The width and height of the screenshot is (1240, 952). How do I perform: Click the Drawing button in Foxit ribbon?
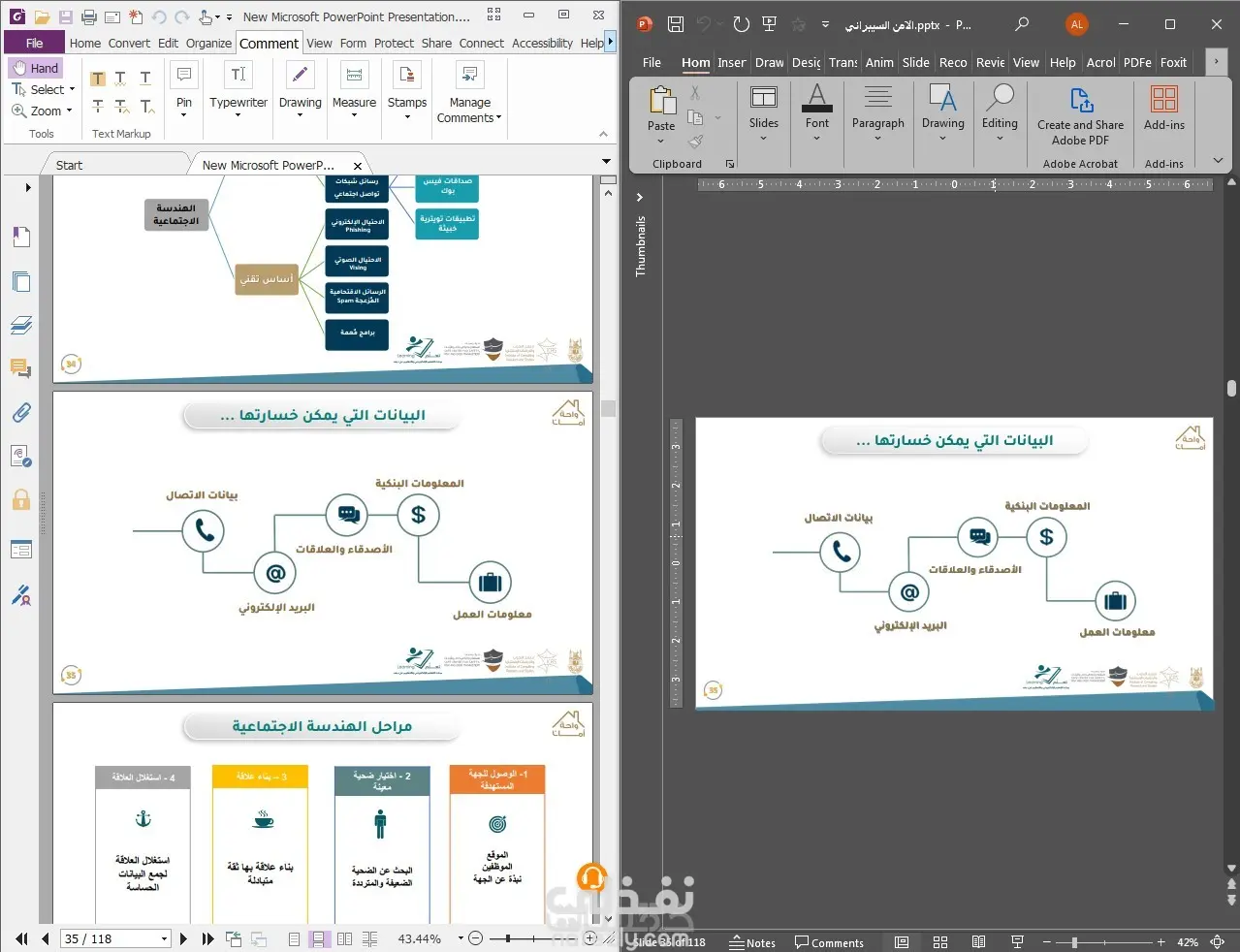tap(300, 89)
